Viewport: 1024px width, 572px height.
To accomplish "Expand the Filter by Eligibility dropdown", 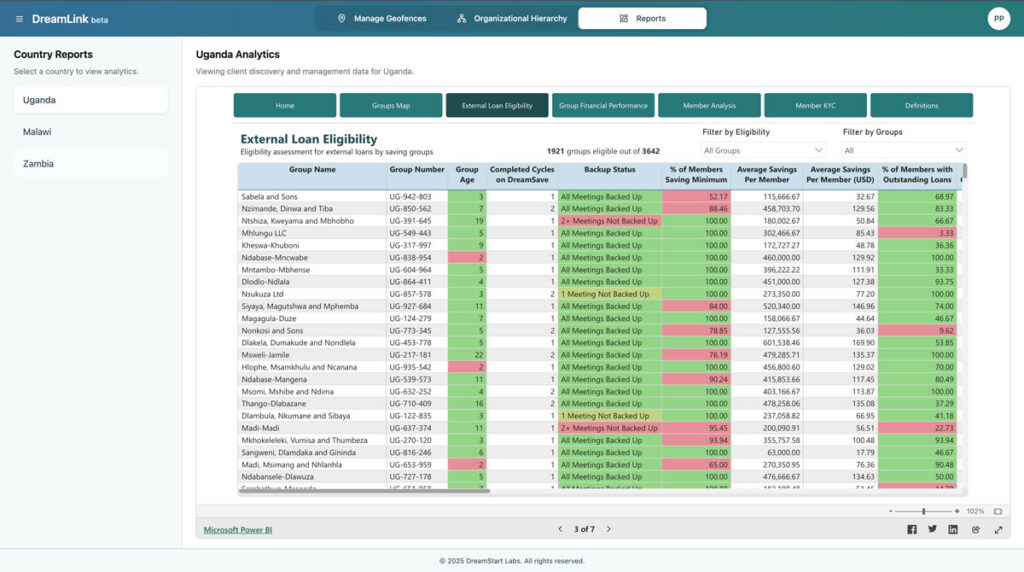I will [x=763, y=151].
